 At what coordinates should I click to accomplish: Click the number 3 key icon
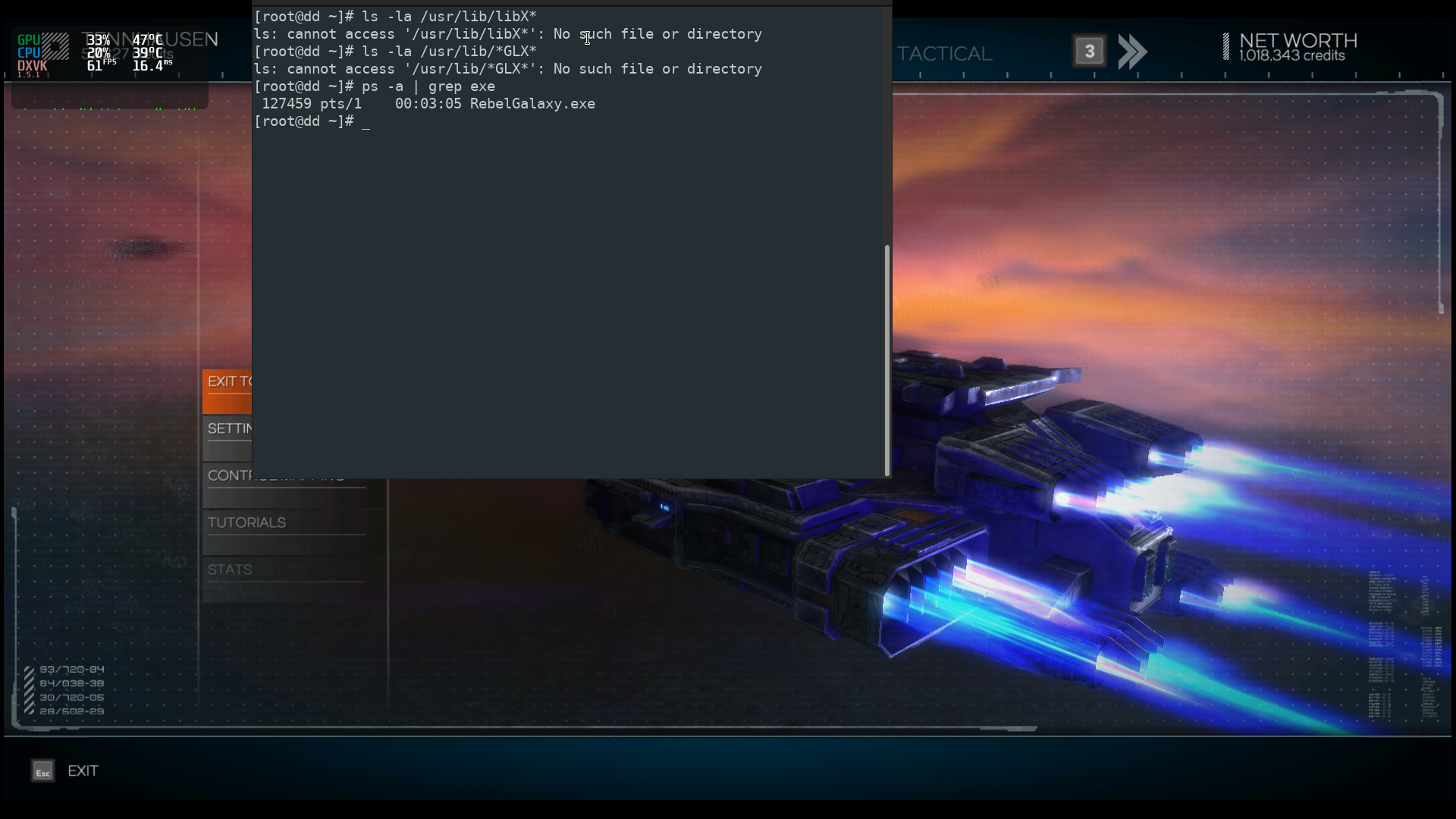(x=1089, y=52)
